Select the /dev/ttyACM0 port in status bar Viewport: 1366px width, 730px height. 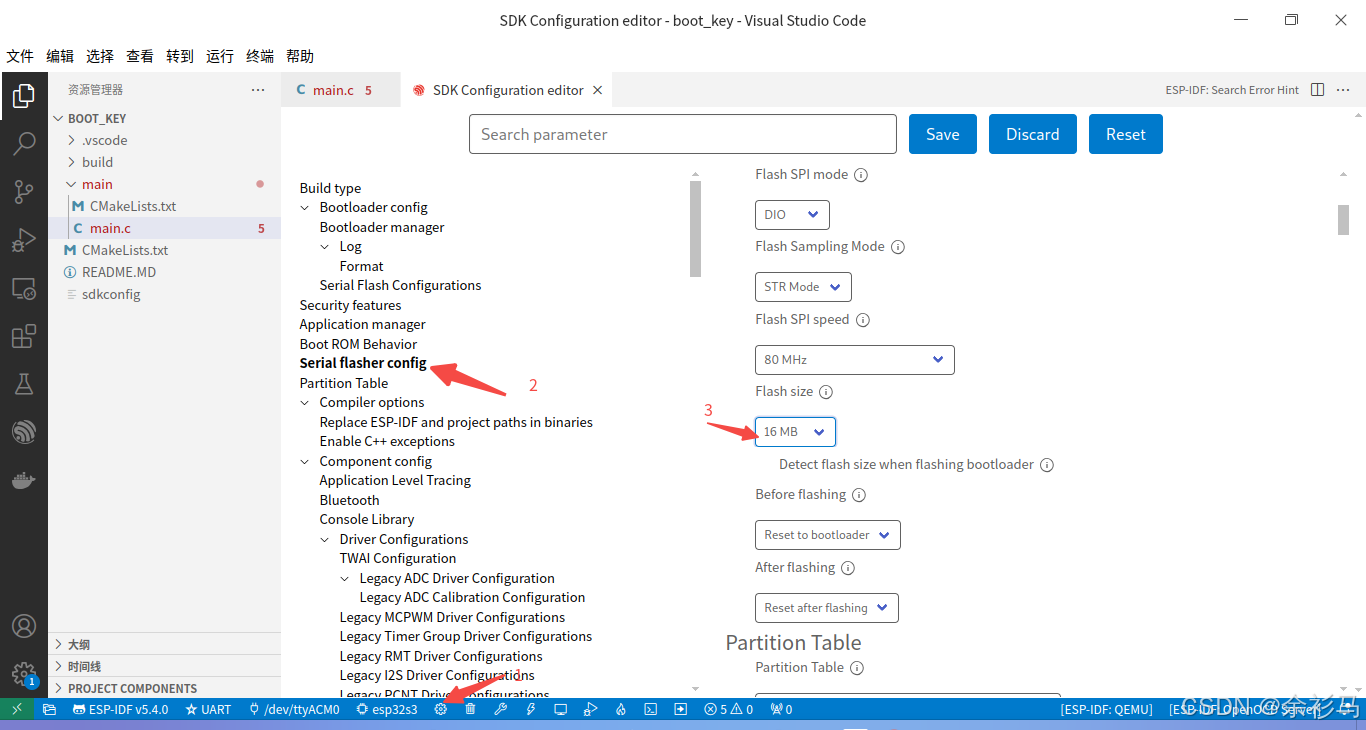coord(294,709)
